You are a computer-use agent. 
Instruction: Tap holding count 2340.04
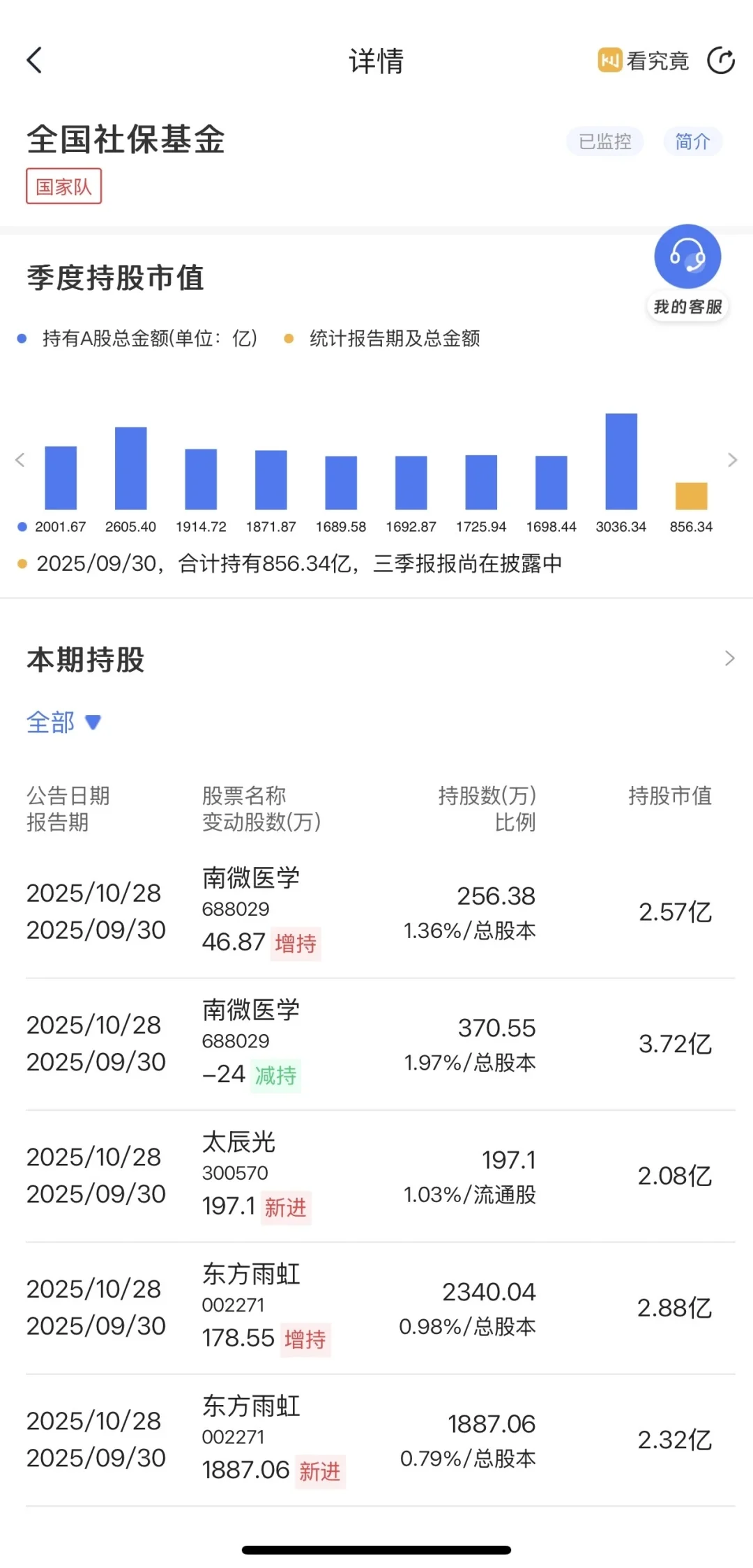pyautogui.click(x=489, y=1292)
